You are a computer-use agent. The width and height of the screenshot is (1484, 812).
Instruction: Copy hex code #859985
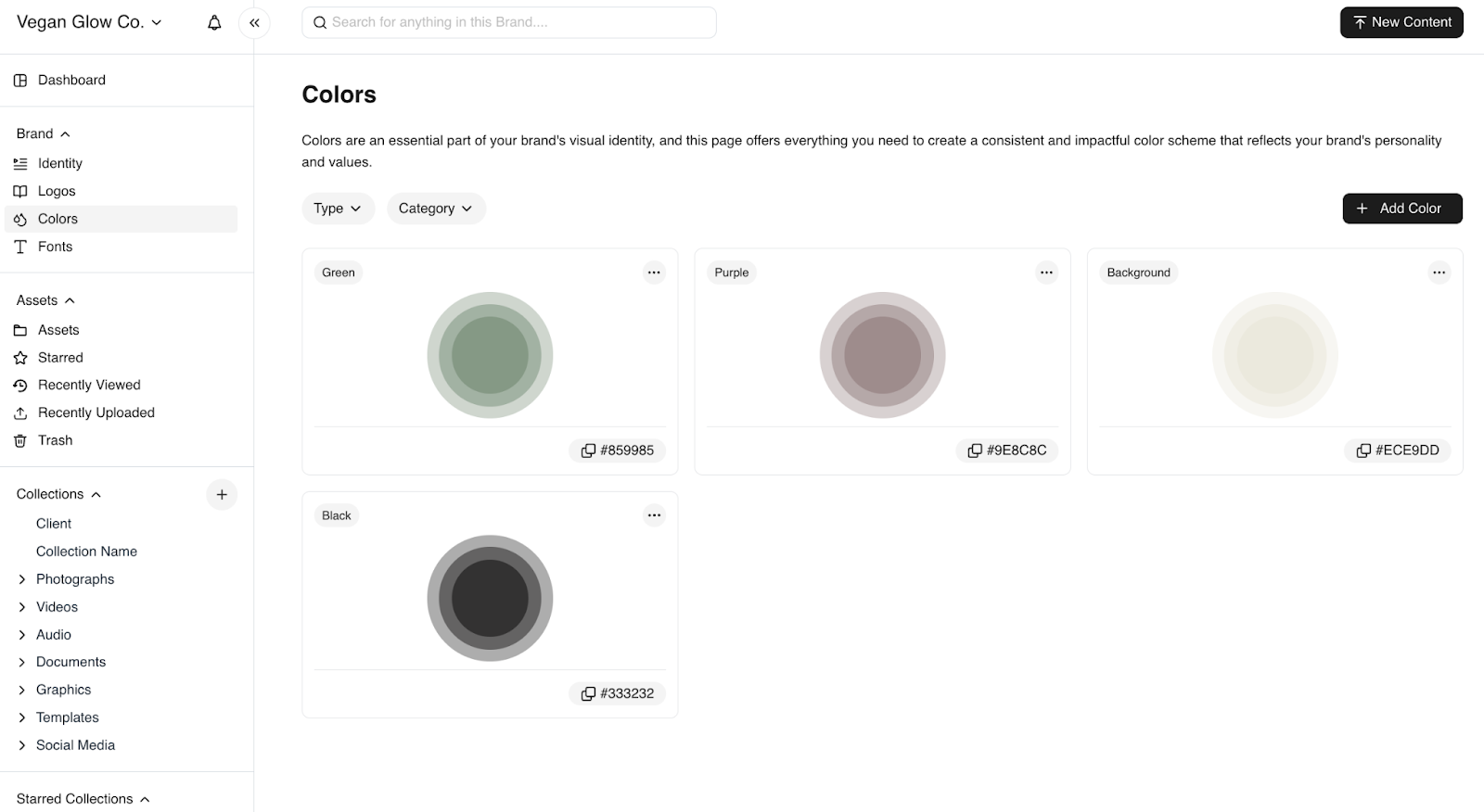point(617,450)
